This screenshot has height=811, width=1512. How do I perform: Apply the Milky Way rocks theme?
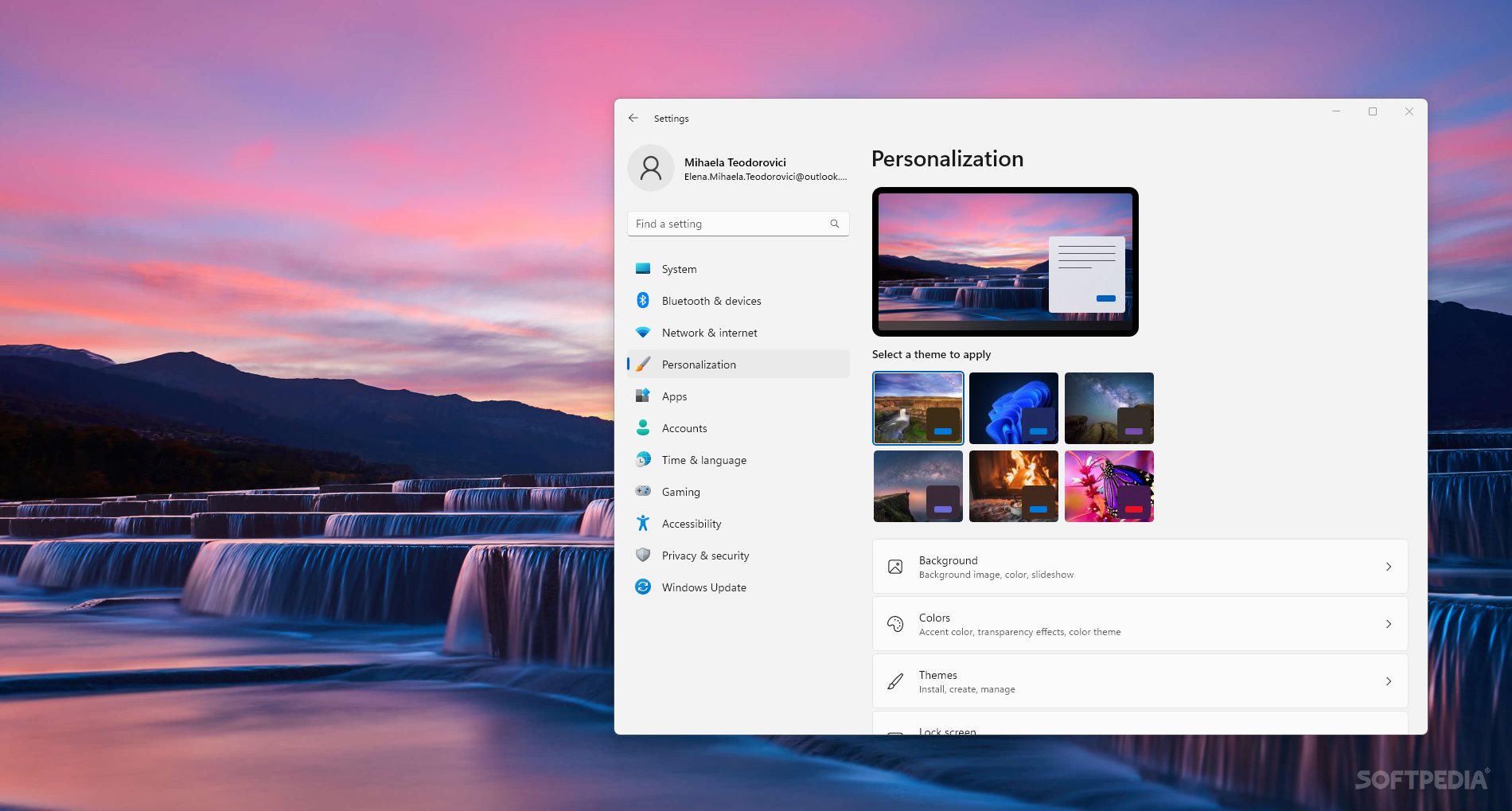click(1109, 408)
